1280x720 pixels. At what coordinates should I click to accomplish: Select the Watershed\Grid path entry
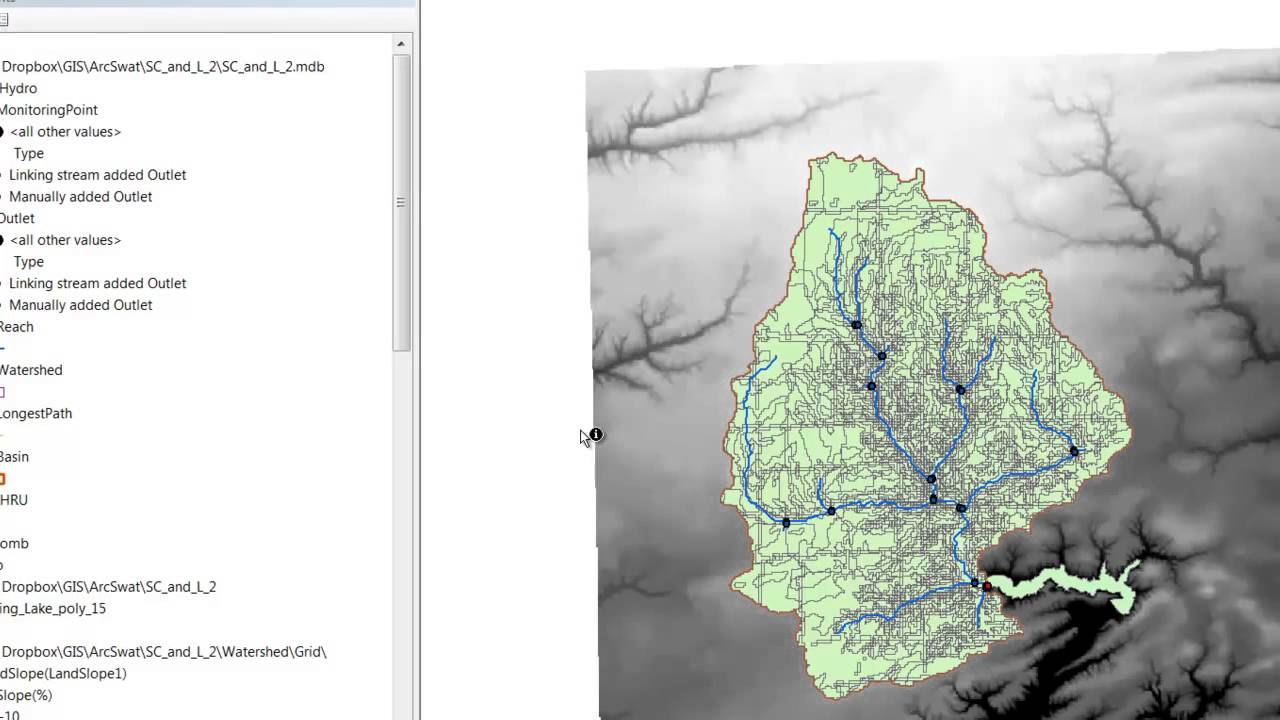pyautogui.click(x=163, y=652)
